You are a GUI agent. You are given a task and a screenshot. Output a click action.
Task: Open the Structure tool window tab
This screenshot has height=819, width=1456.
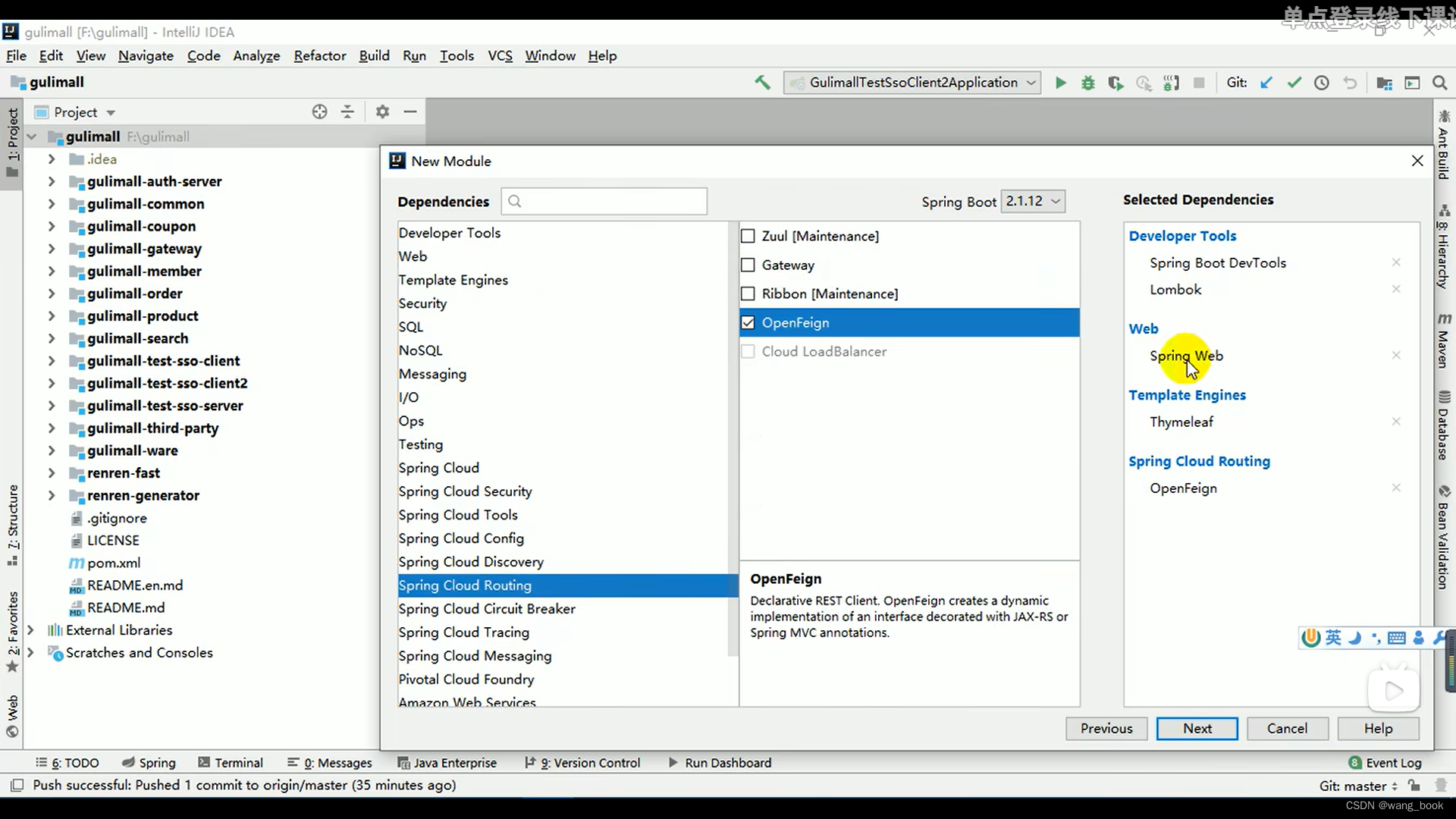coord(12,525)
